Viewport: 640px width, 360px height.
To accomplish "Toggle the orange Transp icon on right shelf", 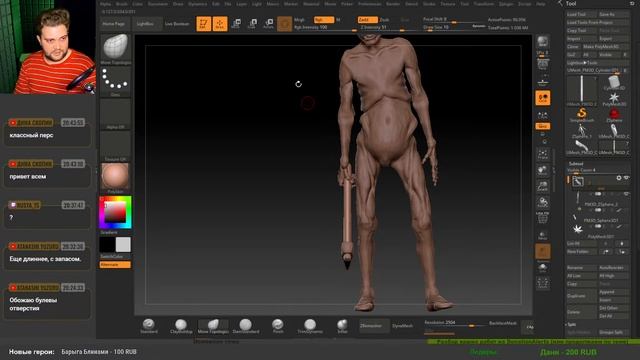I will tap(543, 251).
